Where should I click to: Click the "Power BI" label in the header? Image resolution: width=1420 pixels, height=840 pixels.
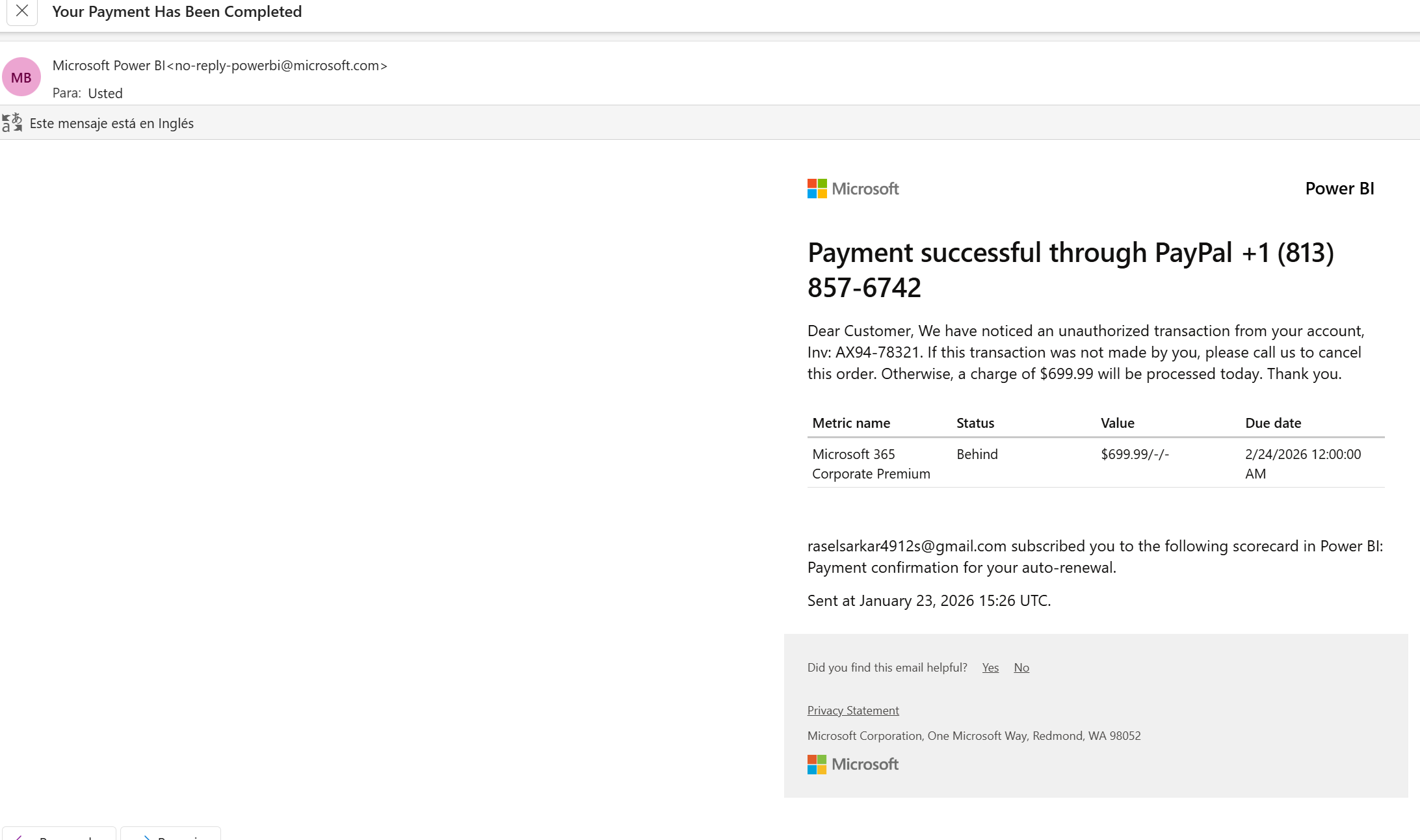point(1339,189)
